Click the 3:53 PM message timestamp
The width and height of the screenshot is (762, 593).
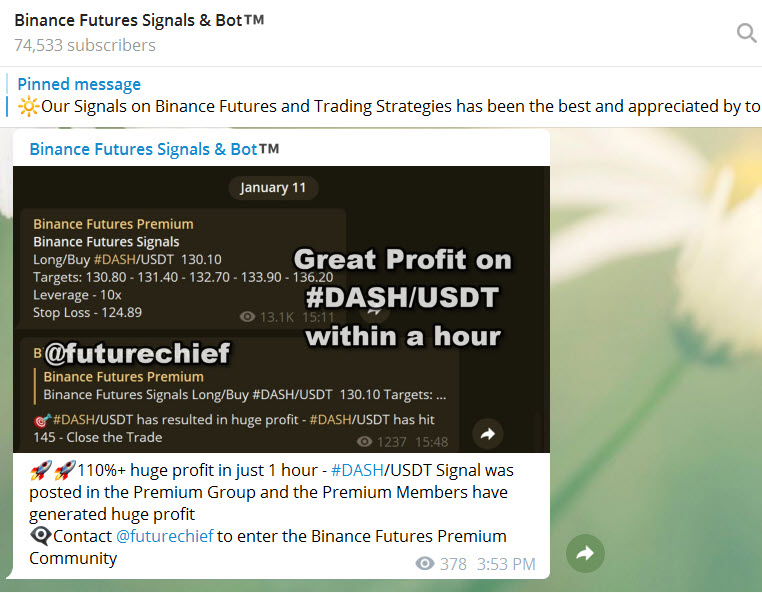pos(506,564)
